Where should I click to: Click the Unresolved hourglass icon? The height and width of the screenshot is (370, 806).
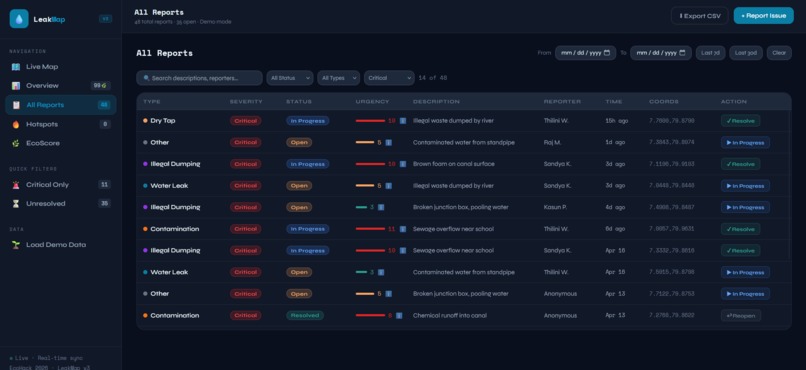pyautogui.click(x=16, y=204)
